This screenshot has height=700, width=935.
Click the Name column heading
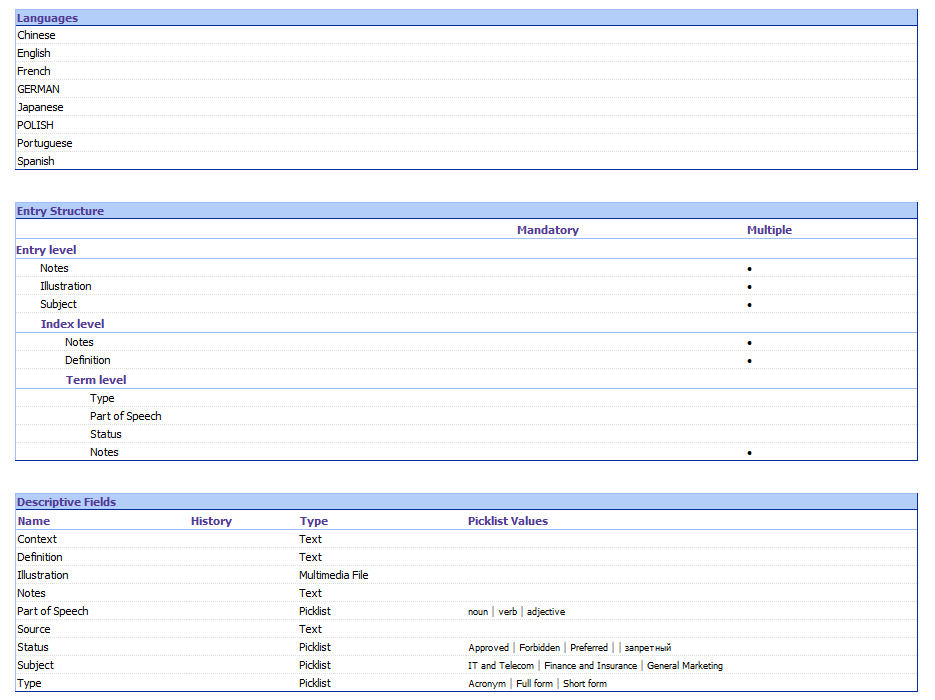click(x=34, y=521)
